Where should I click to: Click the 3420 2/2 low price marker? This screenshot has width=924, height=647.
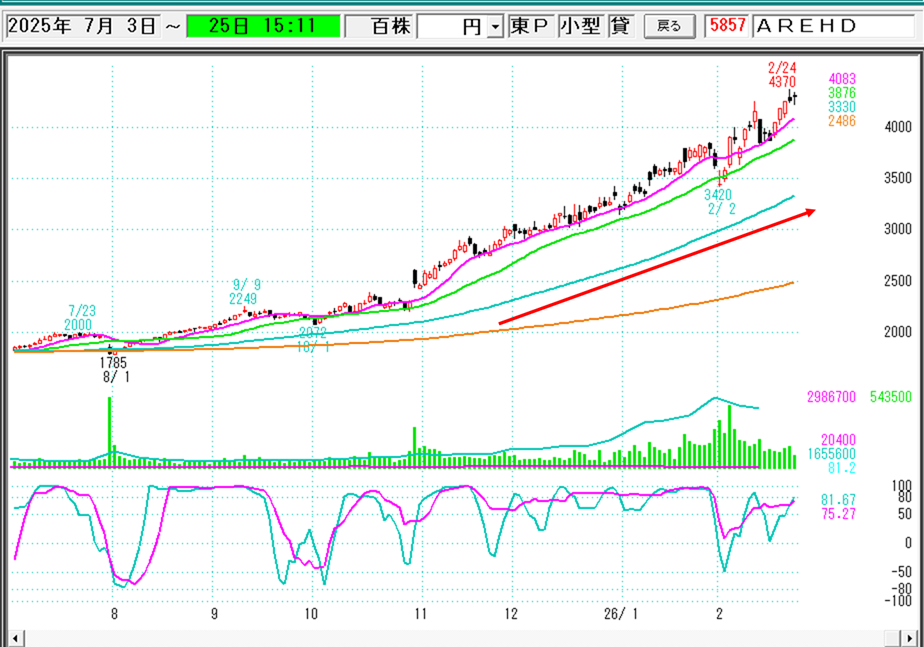coord(718,201)
